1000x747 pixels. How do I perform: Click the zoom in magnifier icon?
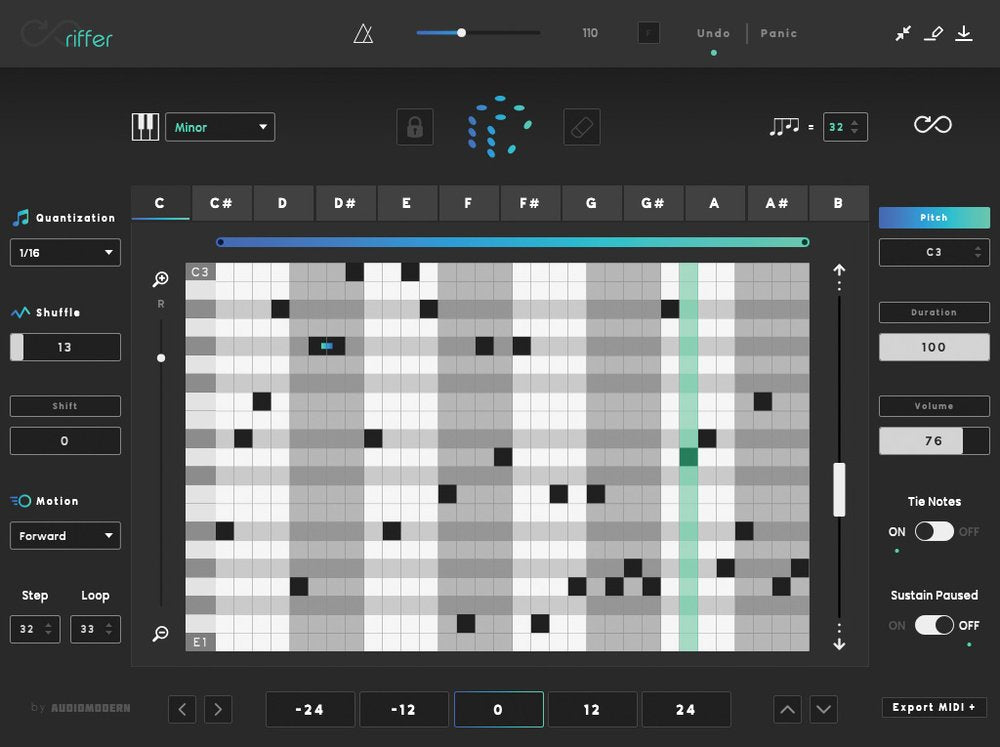click(161, 279)
